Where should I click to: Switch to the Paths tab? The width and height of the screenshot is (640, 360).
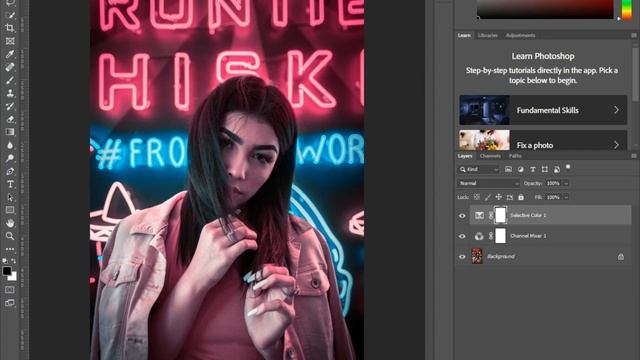(515, 156)
